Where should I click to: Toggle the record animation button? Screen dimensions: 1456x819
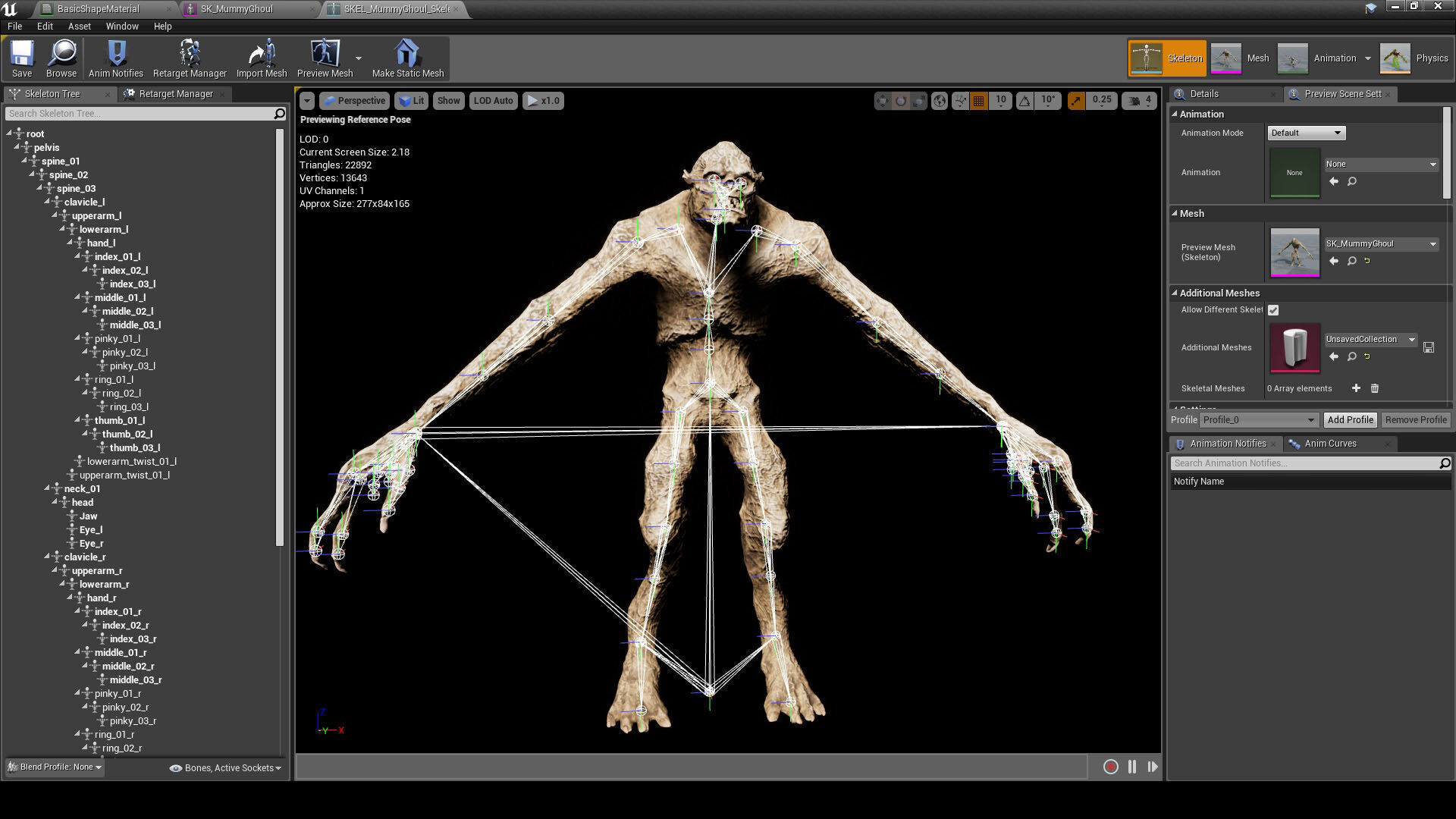coord(1111,767)
